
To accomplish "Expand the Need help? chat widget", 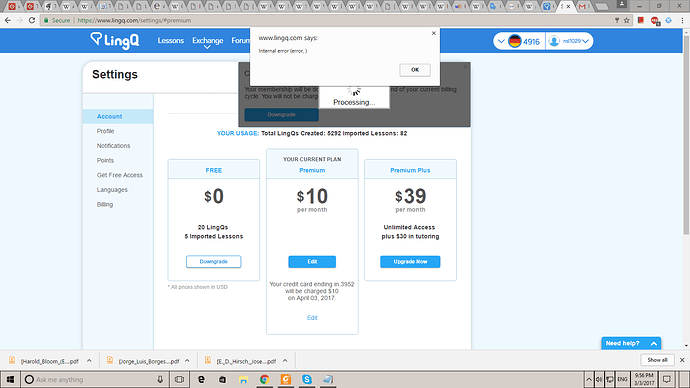I will point(631,343).
